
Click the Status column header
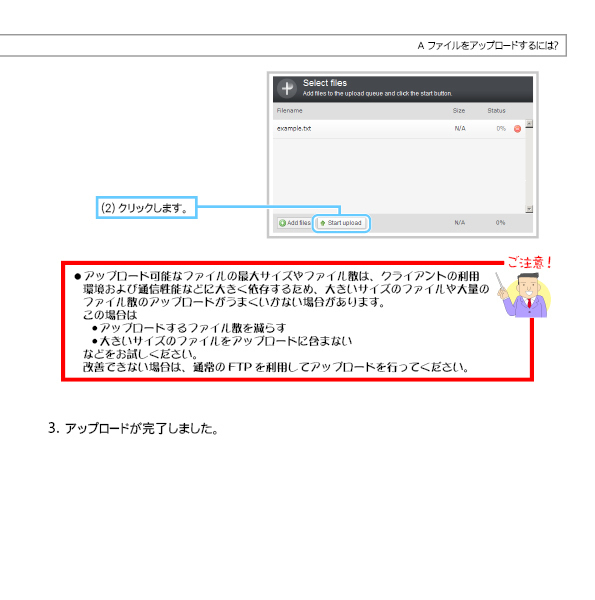tap(496, 111)
